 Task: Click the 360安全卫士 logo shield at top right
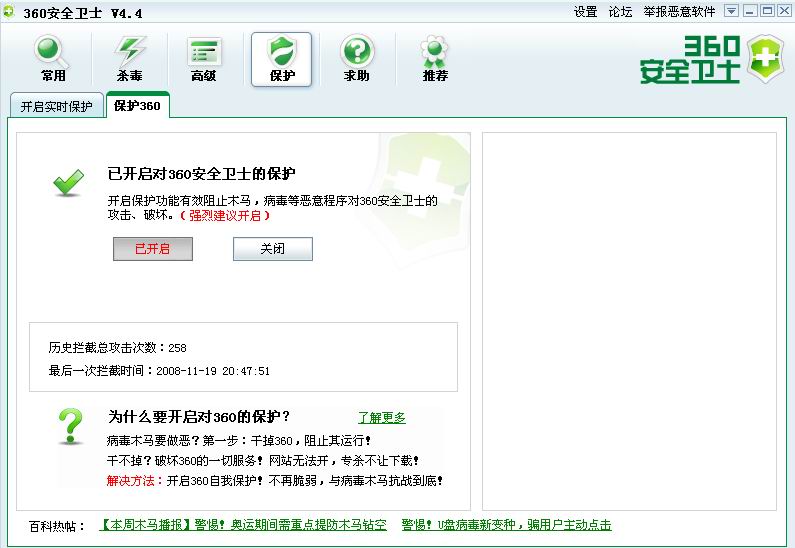click(766, 58)
